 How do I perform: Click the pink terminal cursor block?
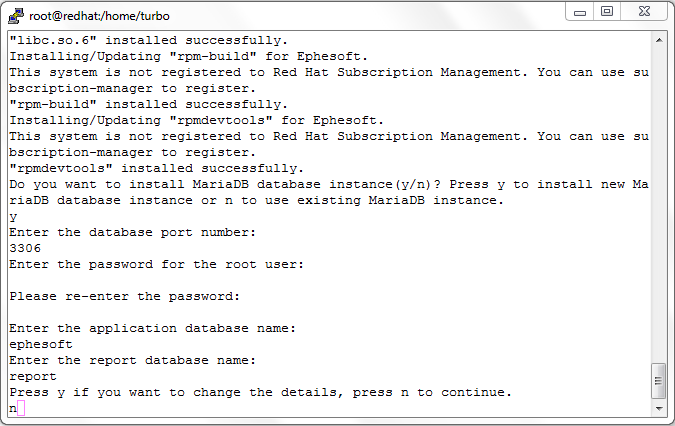click(x=21, y=408)
